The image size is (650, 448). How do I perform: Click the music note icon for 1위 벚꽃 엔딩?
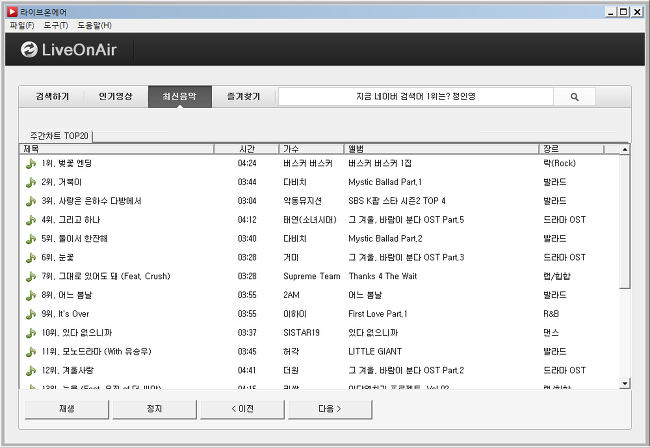[31, 164]
